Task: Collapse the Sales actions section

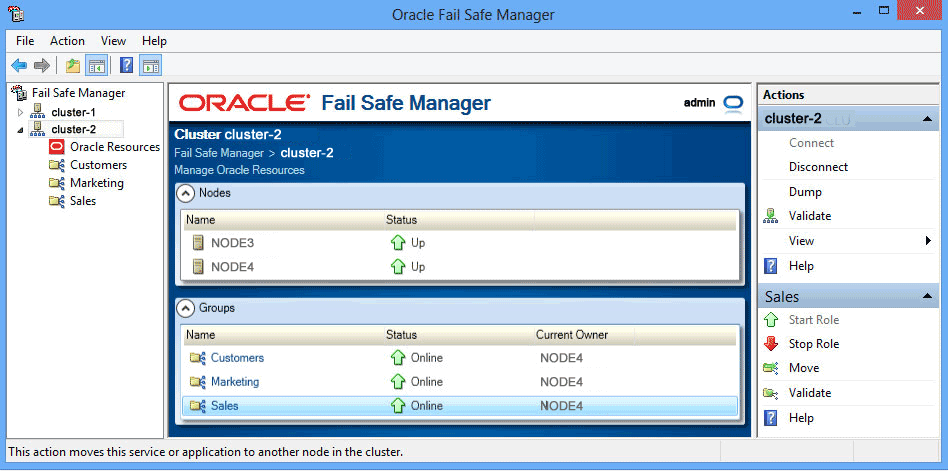Action: (x=927, y=297)
